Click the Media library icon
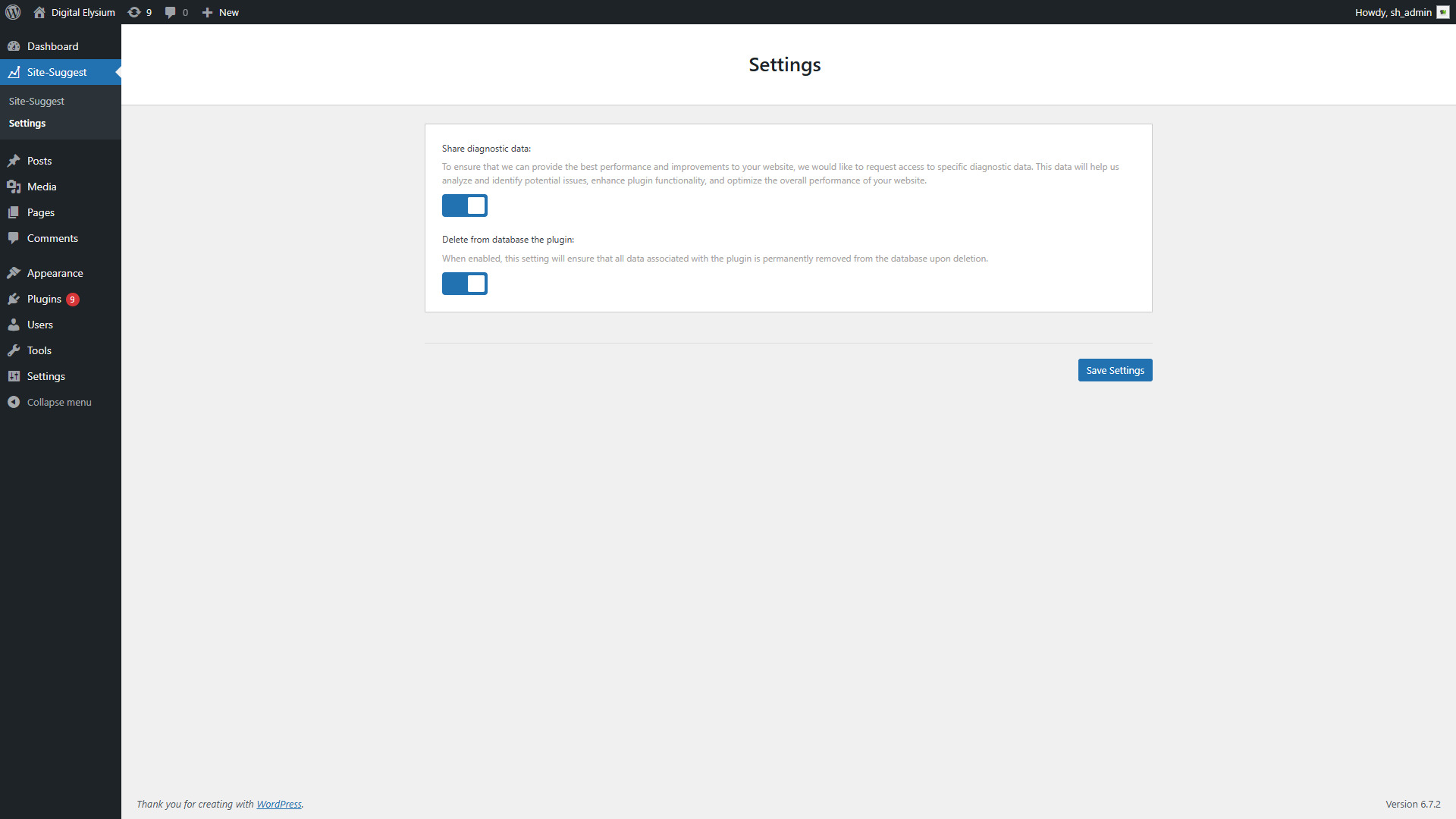 pos(14,187)
